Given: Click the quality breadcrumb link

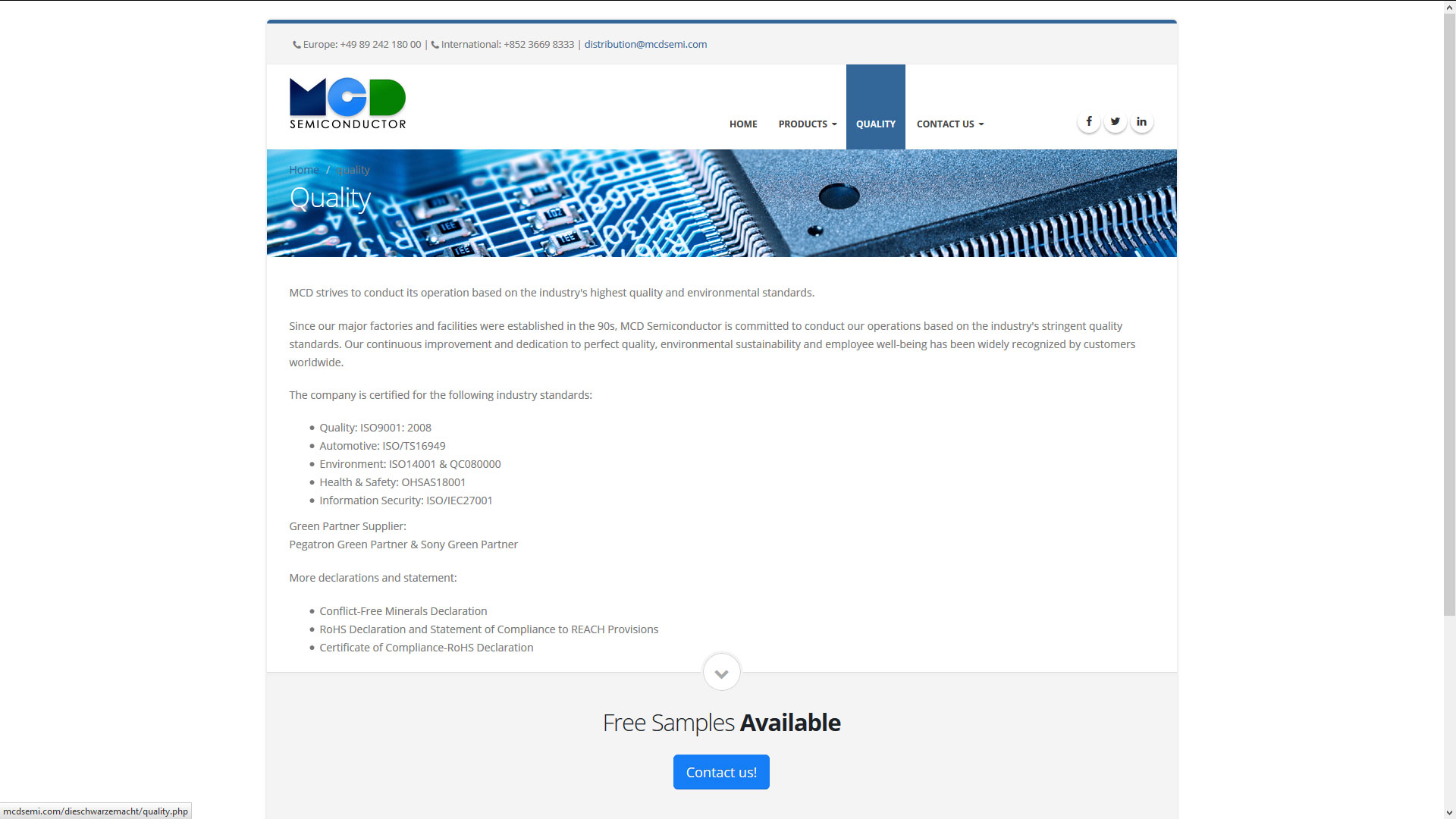Looking at the screenshot, I should click(x=353, y=170).
